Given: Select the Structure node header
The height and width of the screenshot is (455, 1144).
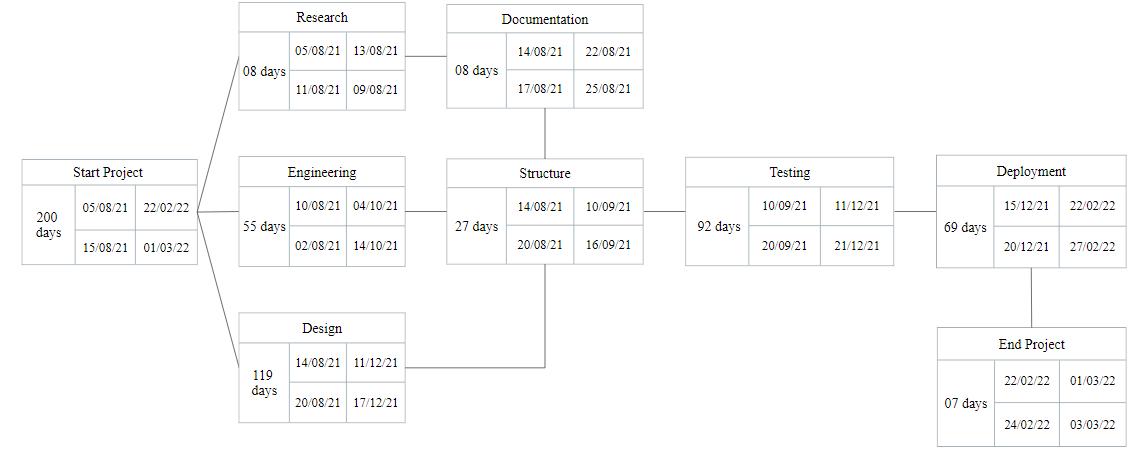Looking at the screenshot, I should pyautogui.click(x=545, y=174).
